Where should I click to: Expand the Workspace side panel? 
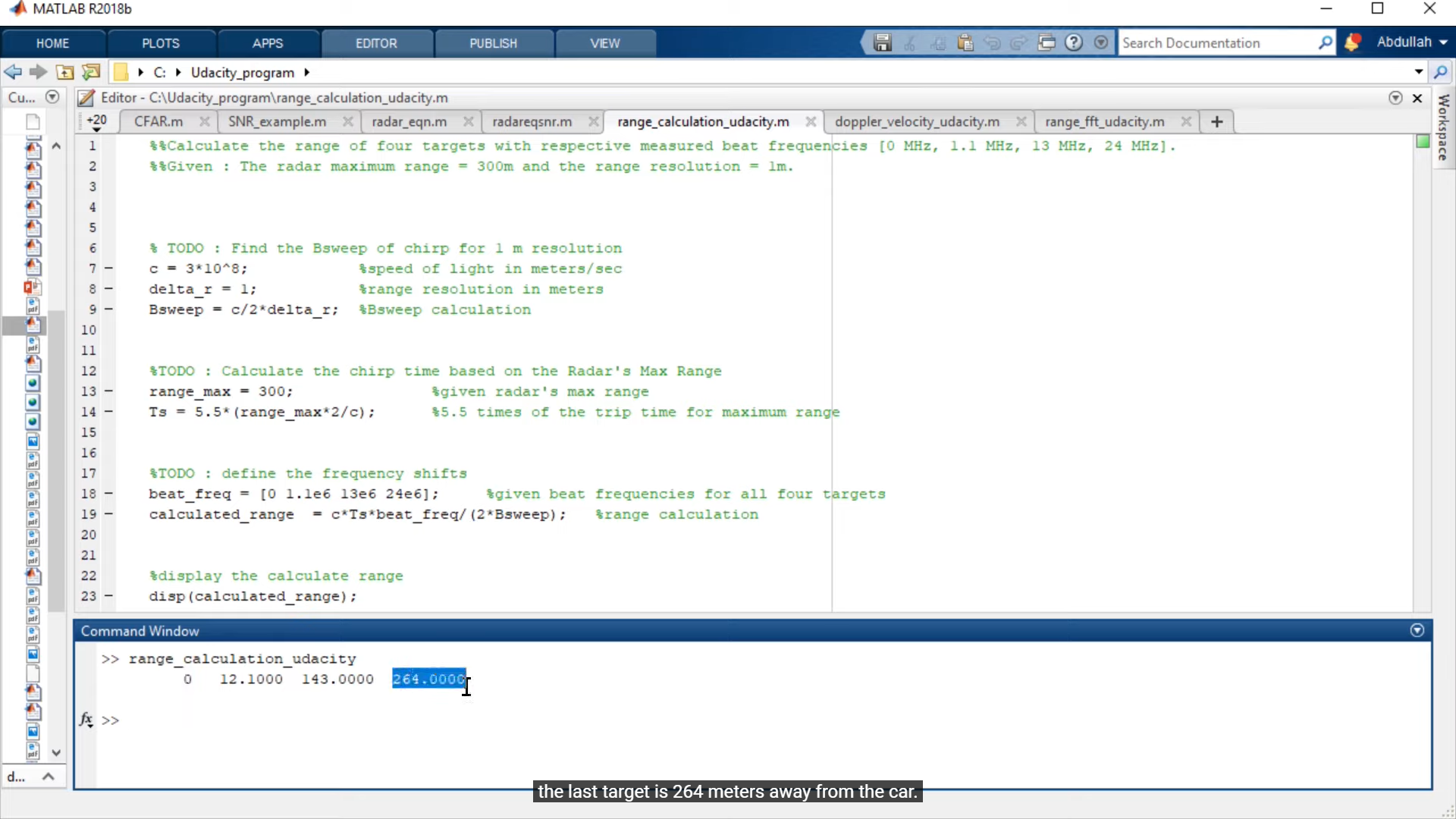1444,127
